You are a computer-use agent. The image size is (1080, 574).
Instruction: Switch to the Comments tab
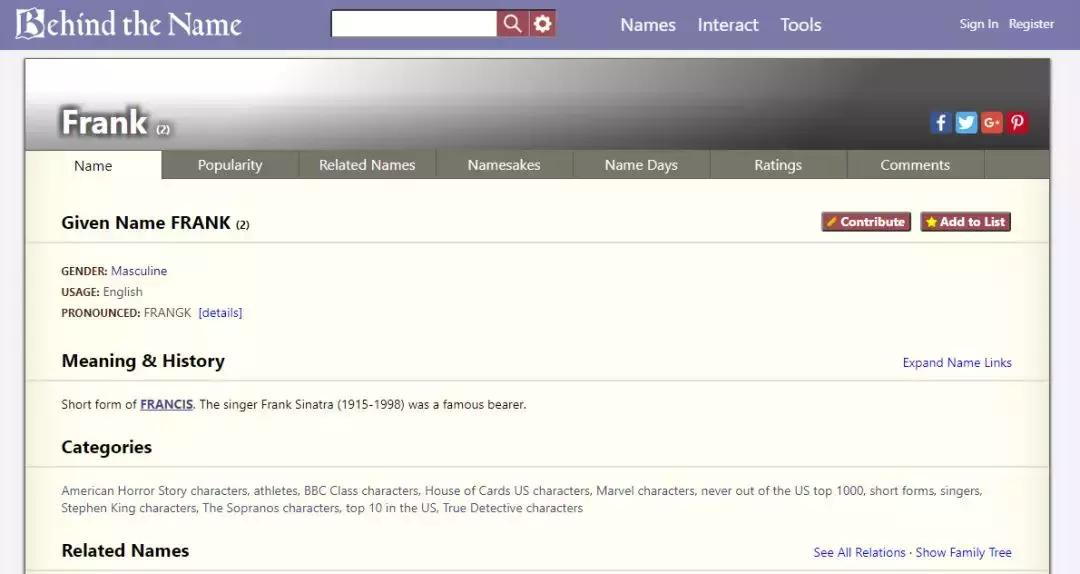click(x=915, y=165)
